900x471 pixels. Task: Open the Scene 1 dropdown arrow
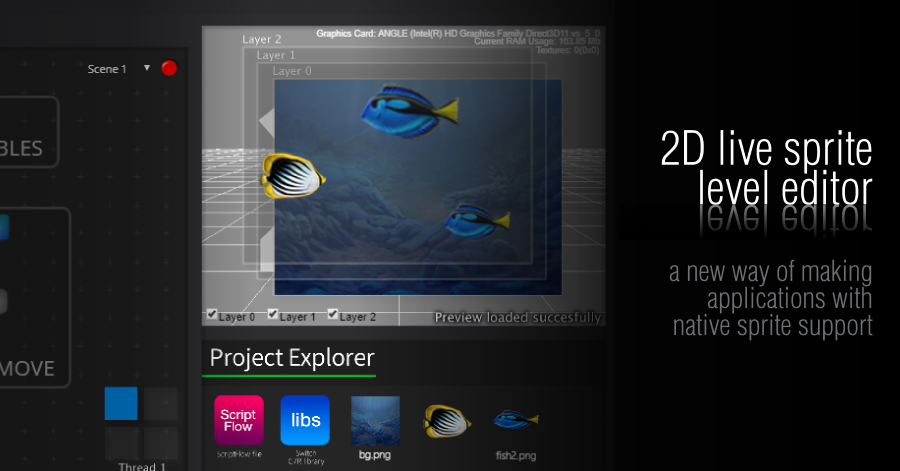(x=147, y=68)
